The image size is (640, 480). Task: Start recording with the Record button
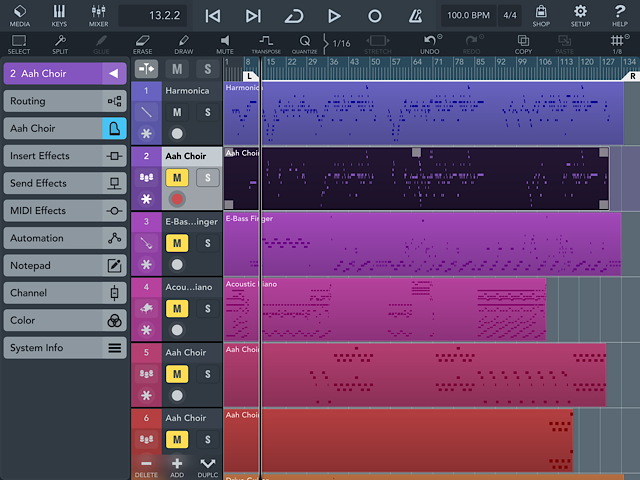374,16
